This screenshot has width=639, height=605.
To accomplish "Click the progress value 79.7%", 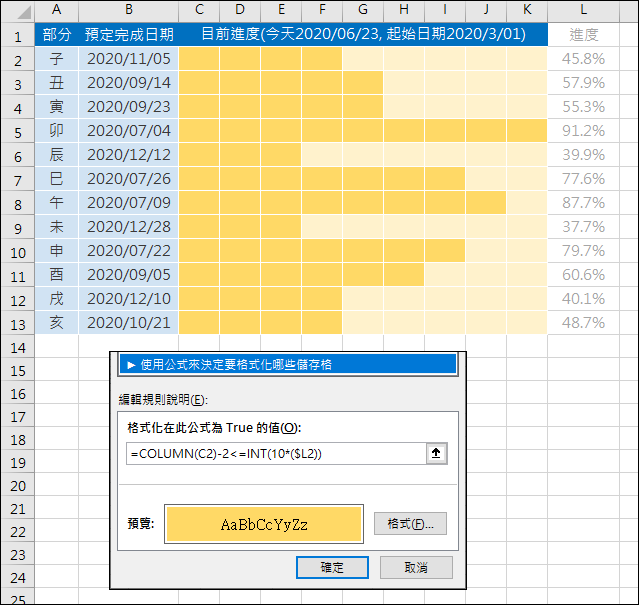I will click(584, 251).
